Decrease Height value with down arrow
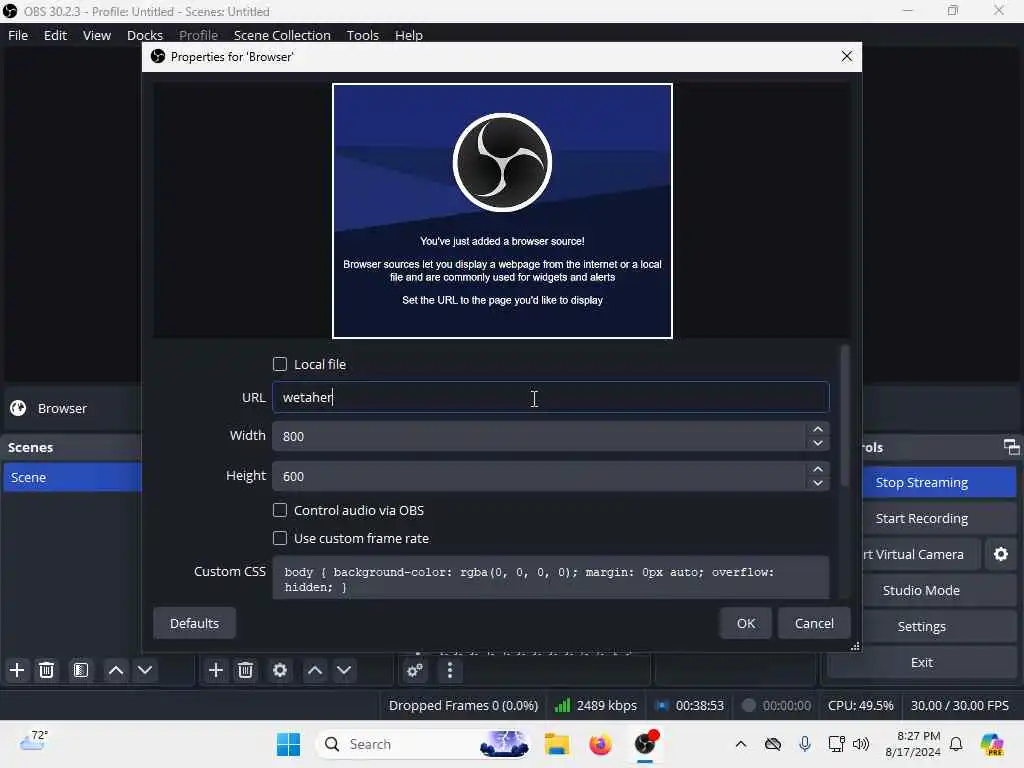This screenshot has height=768, width=1024. pos(818,483)
